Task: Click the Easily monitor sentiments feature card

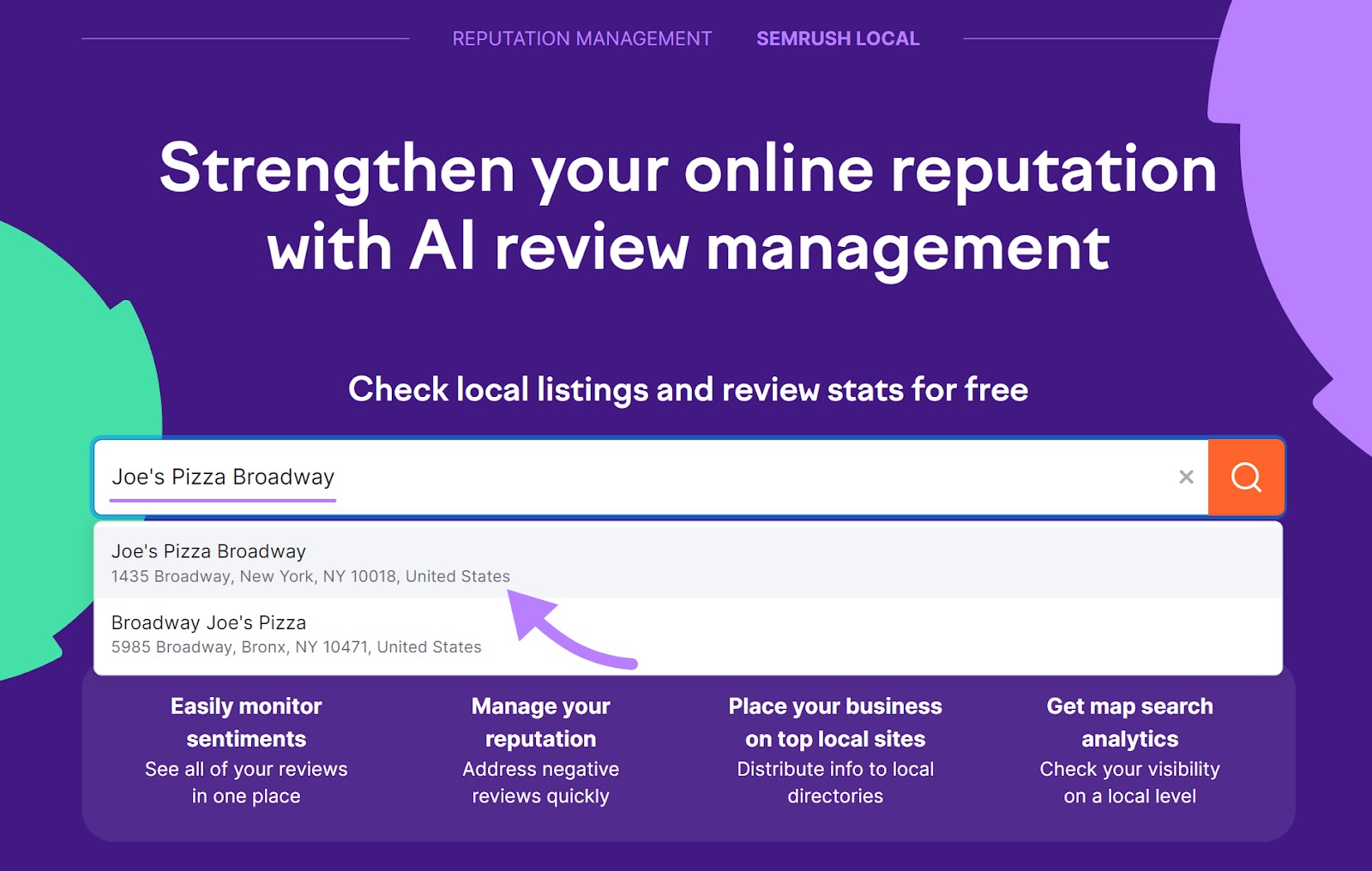Action: (246, 750)
